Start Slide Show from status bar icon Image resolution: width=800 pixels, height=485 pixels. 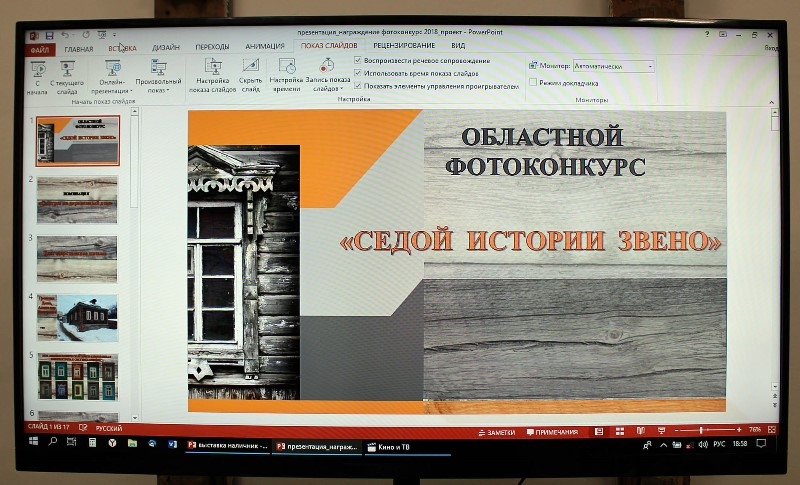click(x=661, y=431)
